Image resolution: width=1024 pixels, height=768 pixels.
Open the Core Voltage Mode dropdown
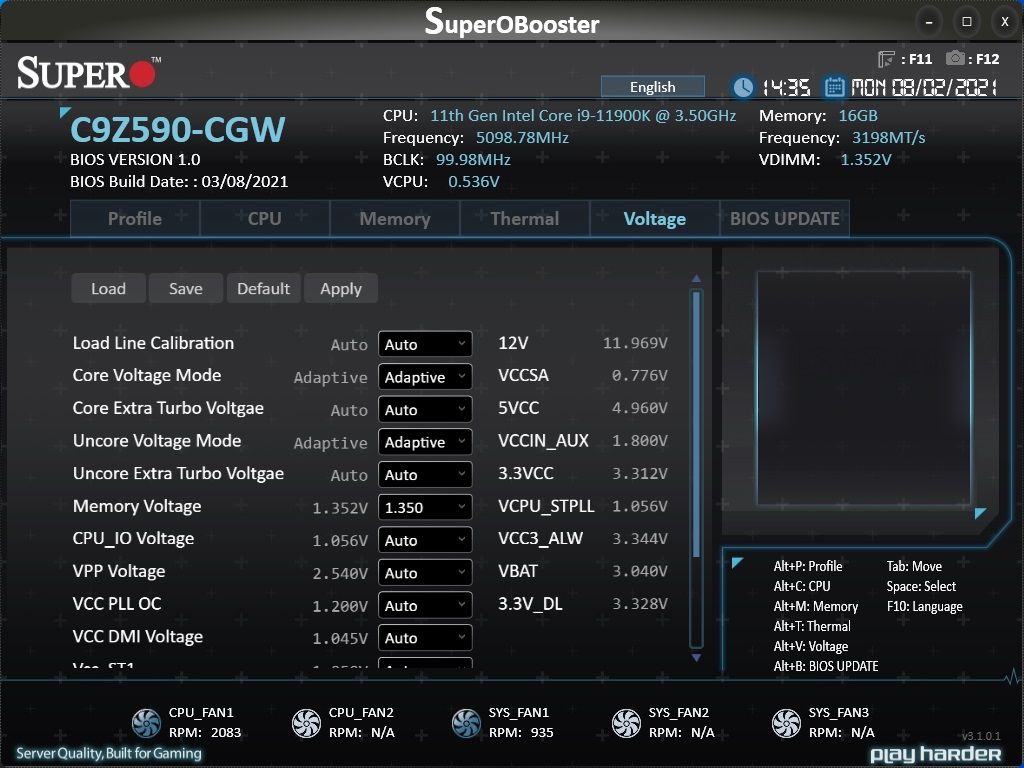pyautogui.click(x=425, y=377)
